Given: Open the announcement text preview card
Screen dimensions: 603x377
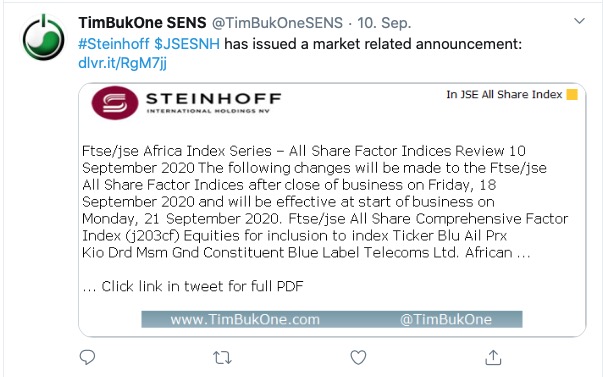Looking at the screenshot, I should tap(332, 210).
